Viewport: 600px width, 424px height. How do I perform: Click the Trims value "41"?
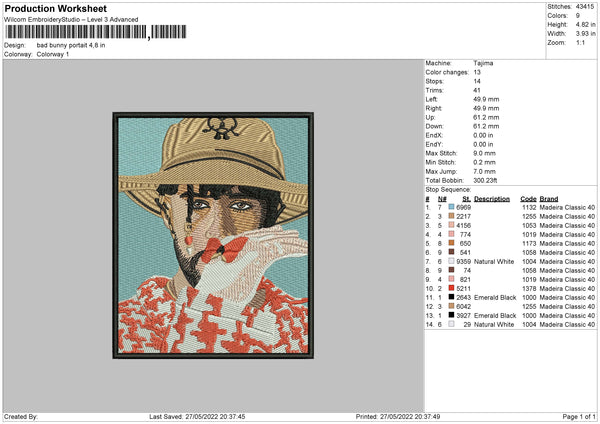(x=477, y=90)
